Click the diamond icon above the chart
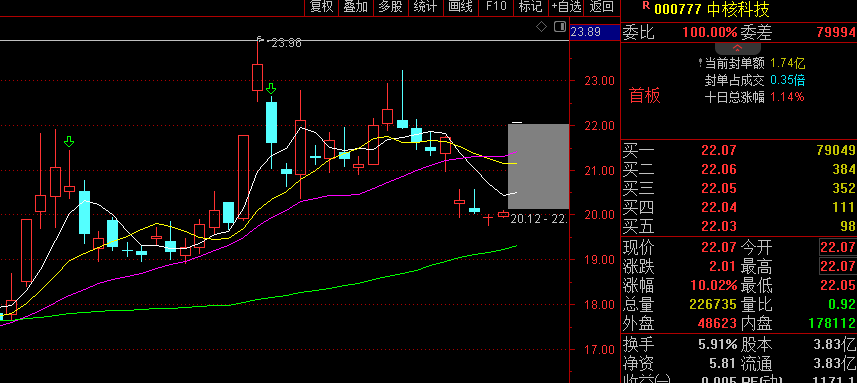The image size is (857, 383). click(x=541, y=27)
